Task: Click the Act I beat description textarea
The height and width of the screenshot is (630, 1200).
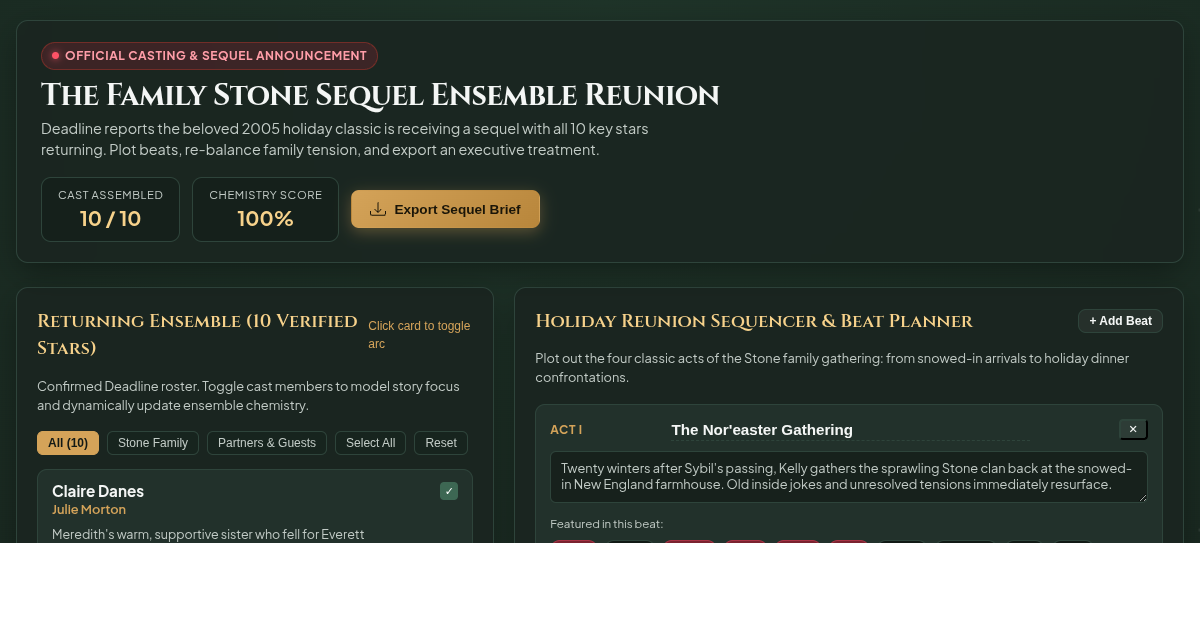Action: (x=849, y=477)
